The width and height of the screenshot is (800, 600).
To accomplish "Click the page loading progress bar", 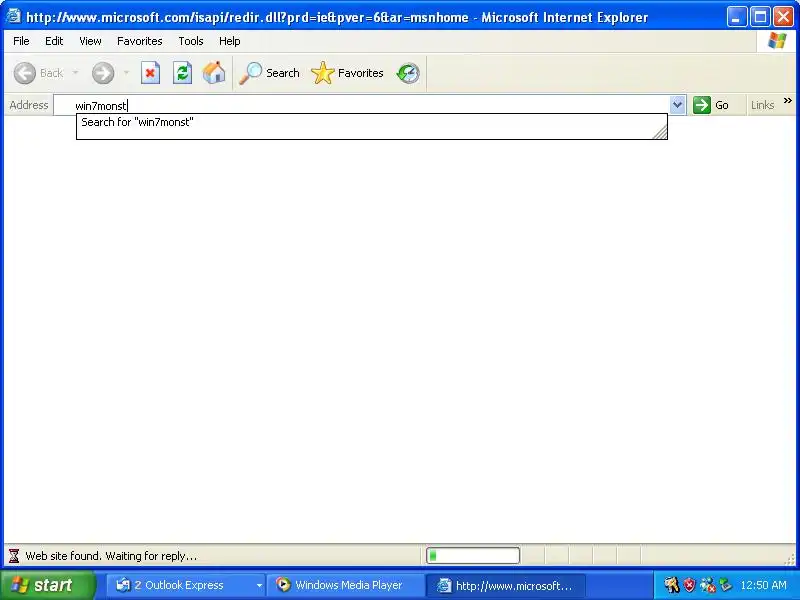I will click(x=473, y=556).
